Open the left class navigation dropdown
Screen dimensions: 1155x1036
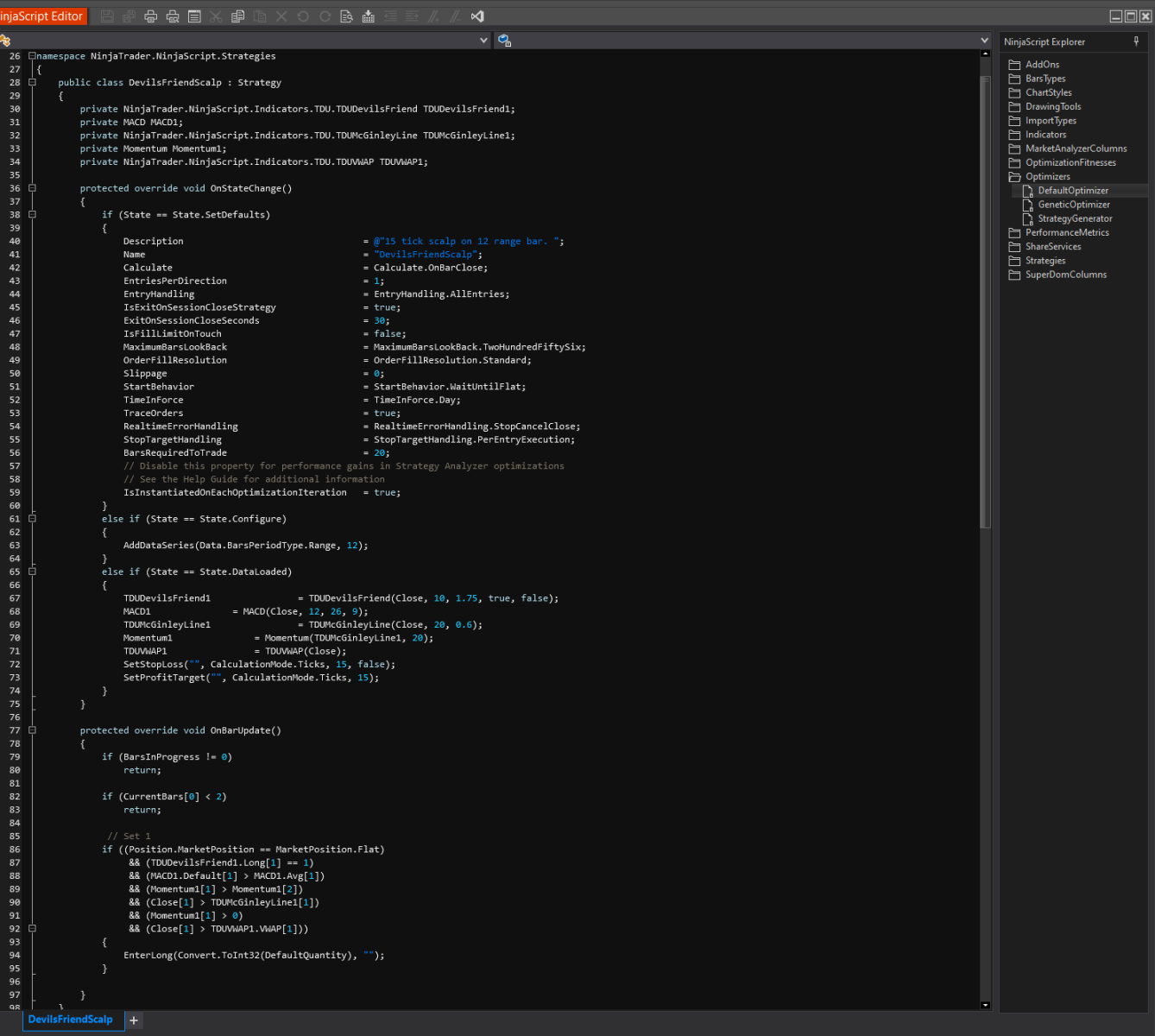tap(483, 41)
